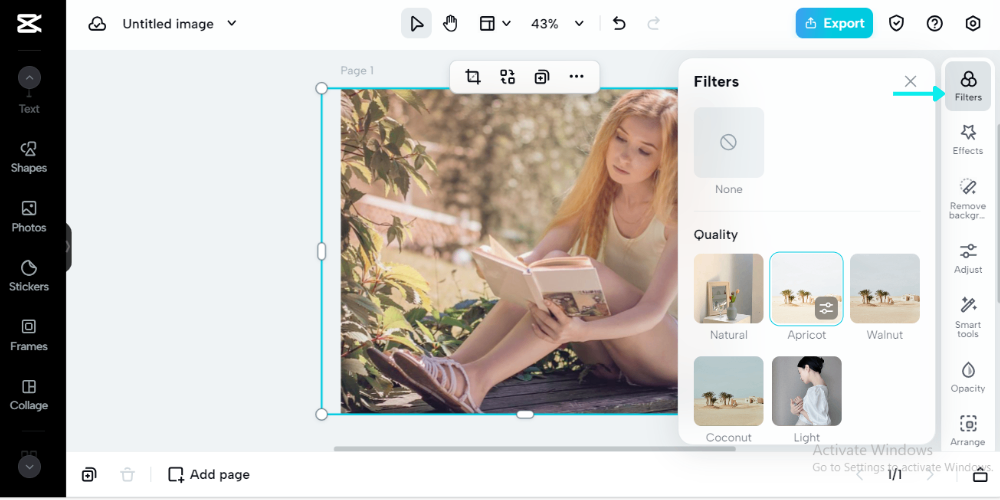Adjust Apricot filter intensity settings

point(825,308)
